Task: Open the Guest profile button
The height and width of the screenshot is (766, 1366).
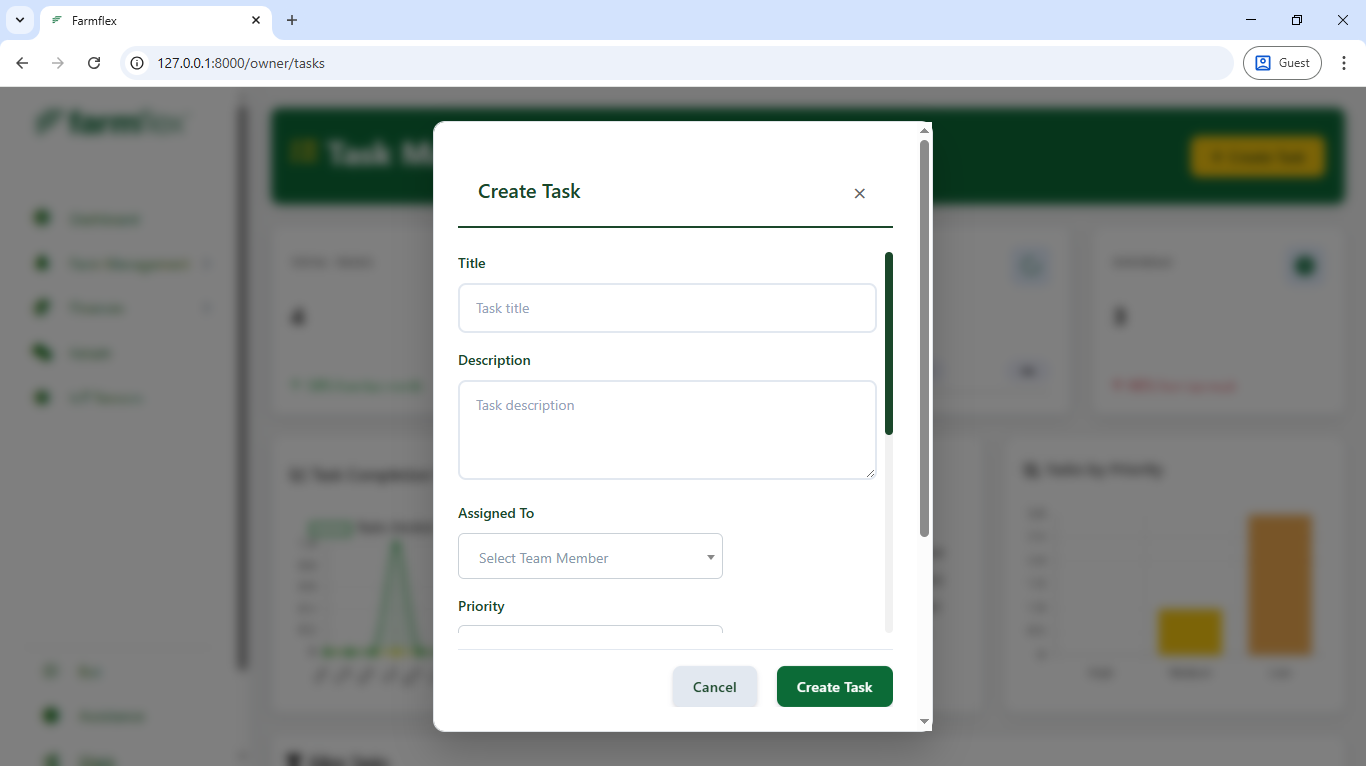Action: tap(1282, 63)
